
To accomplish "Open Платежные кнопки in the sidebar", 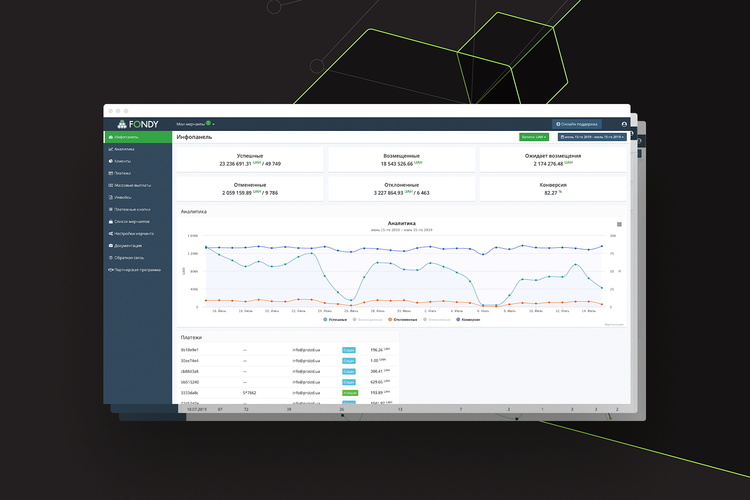I will 129,210.
